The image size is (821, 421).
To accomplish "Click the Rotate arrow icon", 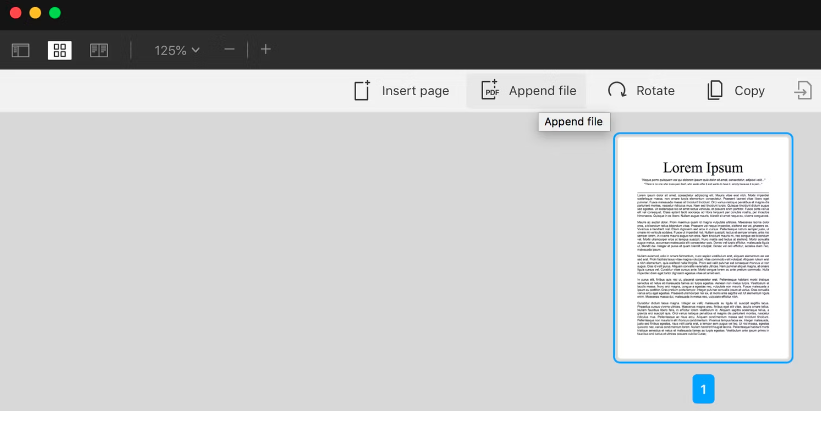I will pyautogui.click(x=618, y=91).
